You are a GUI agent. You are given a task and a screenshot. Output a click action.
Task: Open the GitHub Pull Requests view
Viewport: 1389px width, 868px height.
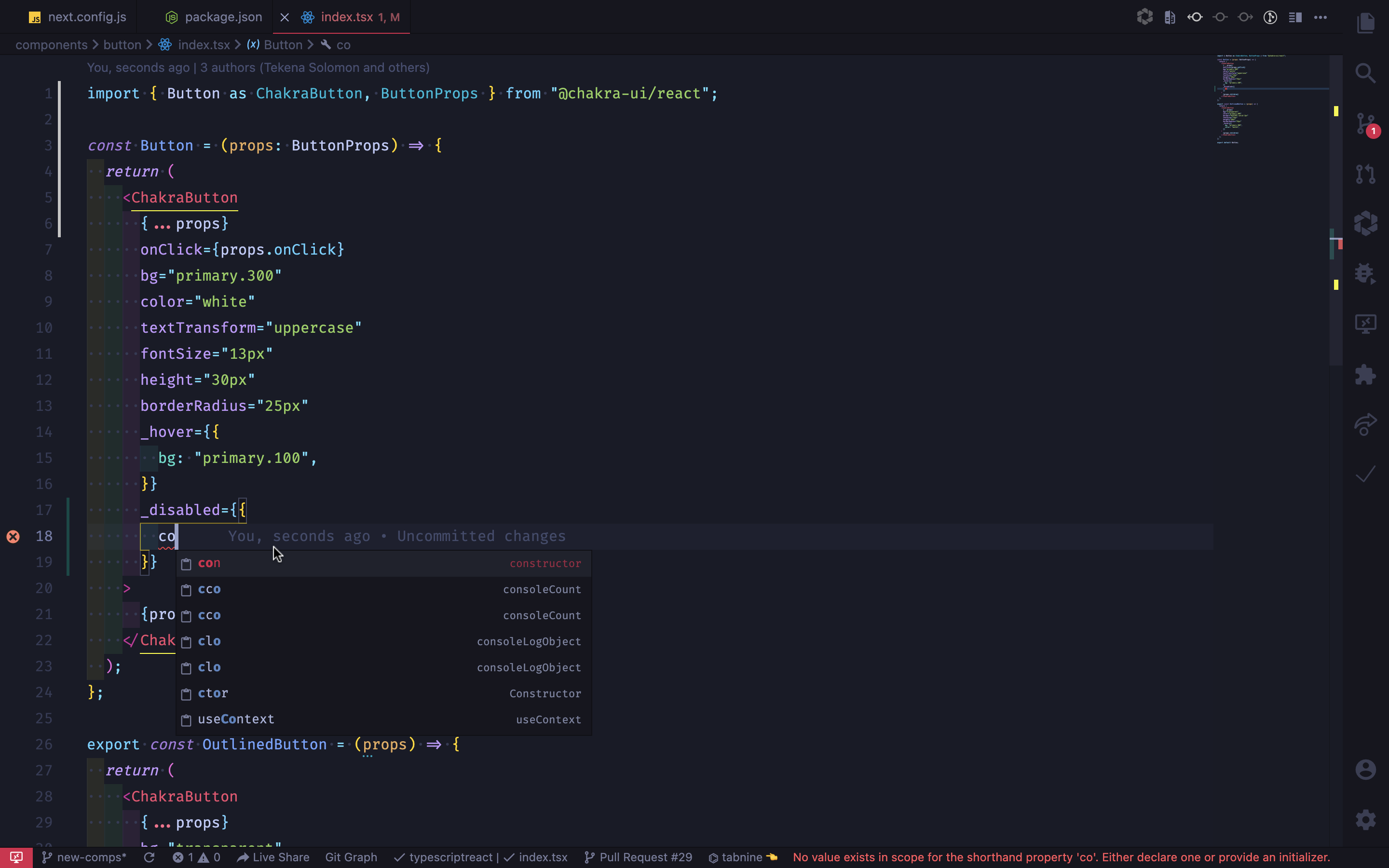point(1365,174)
